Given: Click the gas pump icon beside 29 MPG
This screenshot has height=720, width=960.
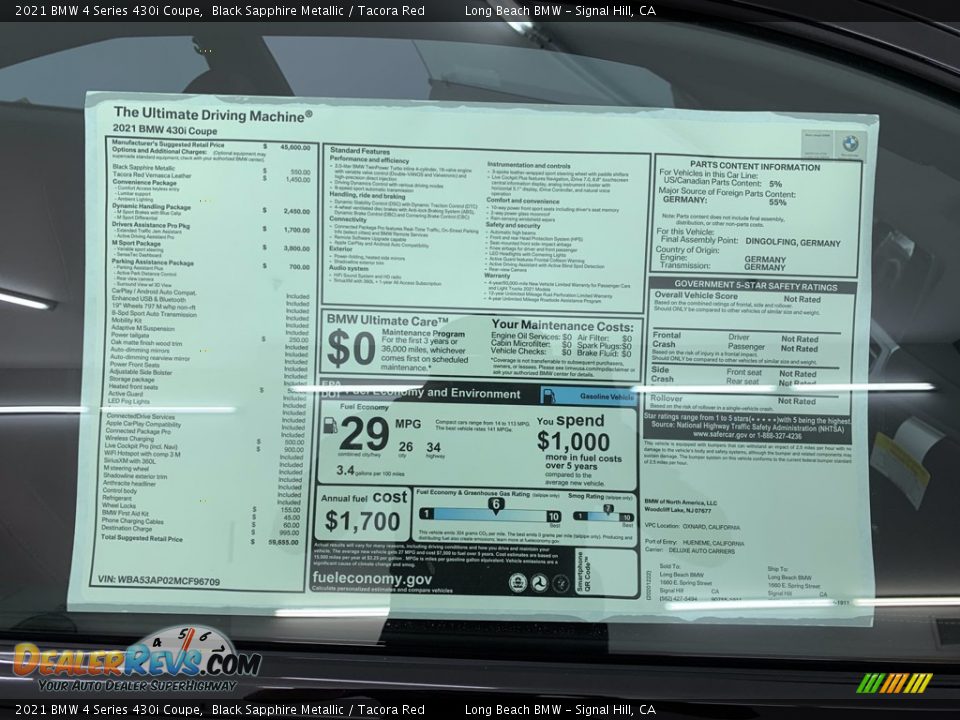Looking at the screenshot, I should tap(330, 426).
